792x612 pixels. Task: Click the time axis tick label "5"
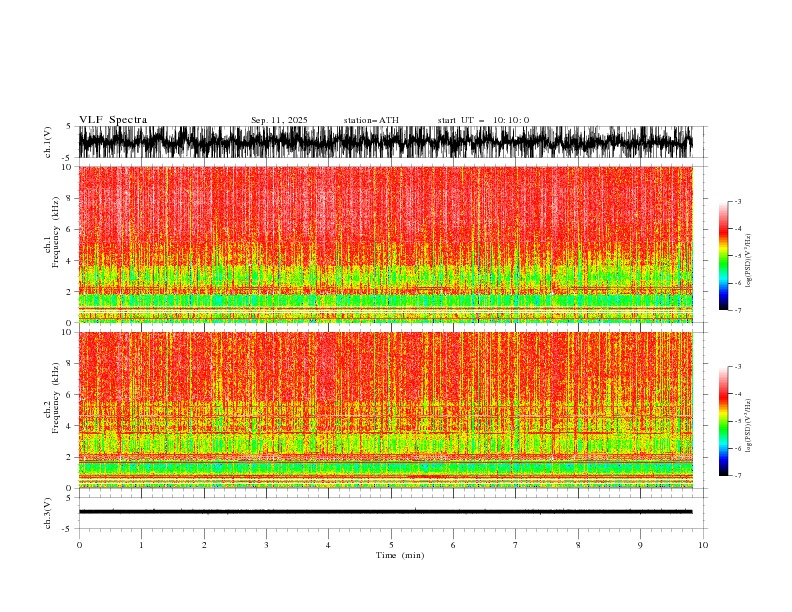[x=391, y=545]
